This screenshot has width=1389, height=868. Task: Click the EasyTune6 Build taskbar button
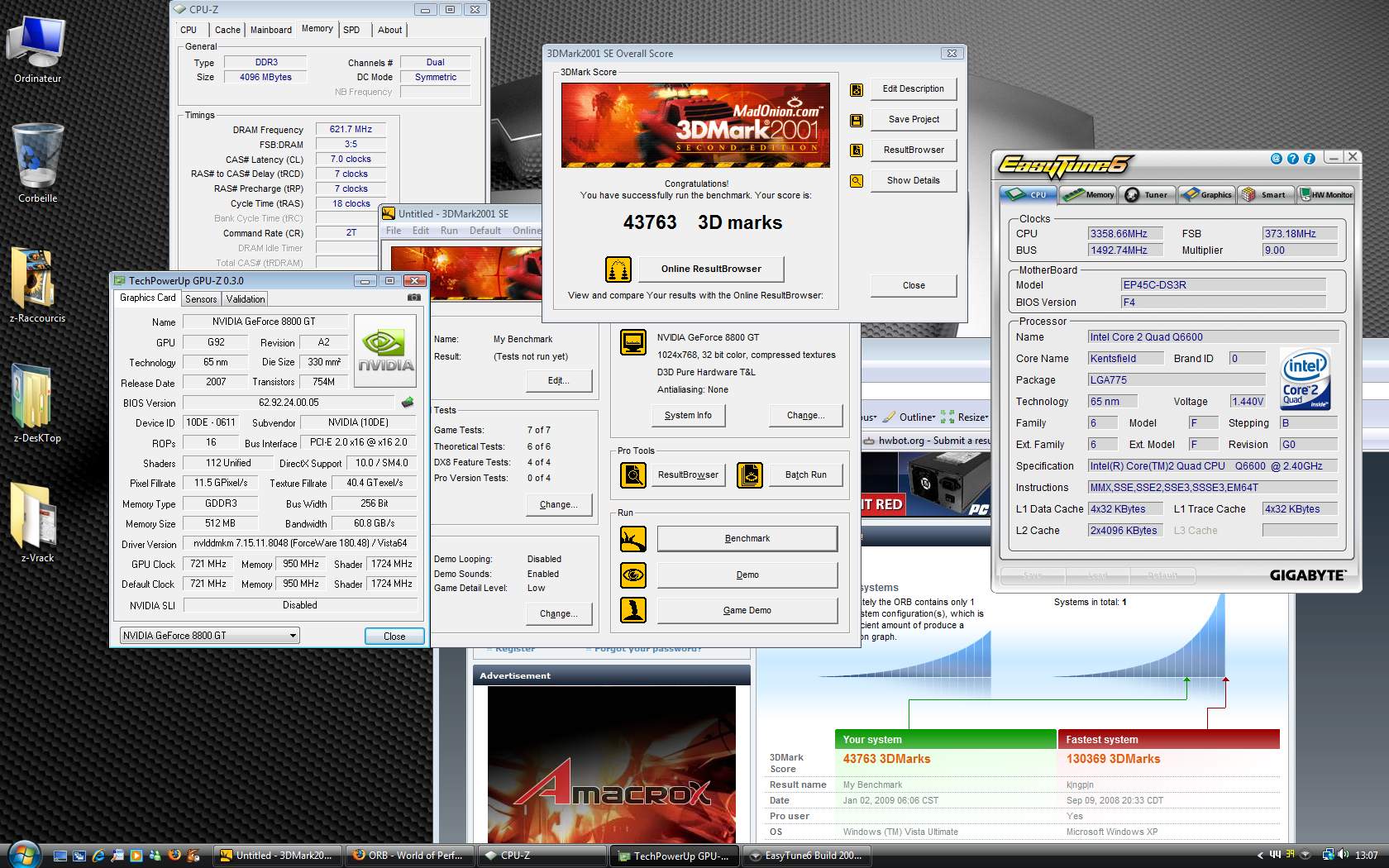pos(806,856)
